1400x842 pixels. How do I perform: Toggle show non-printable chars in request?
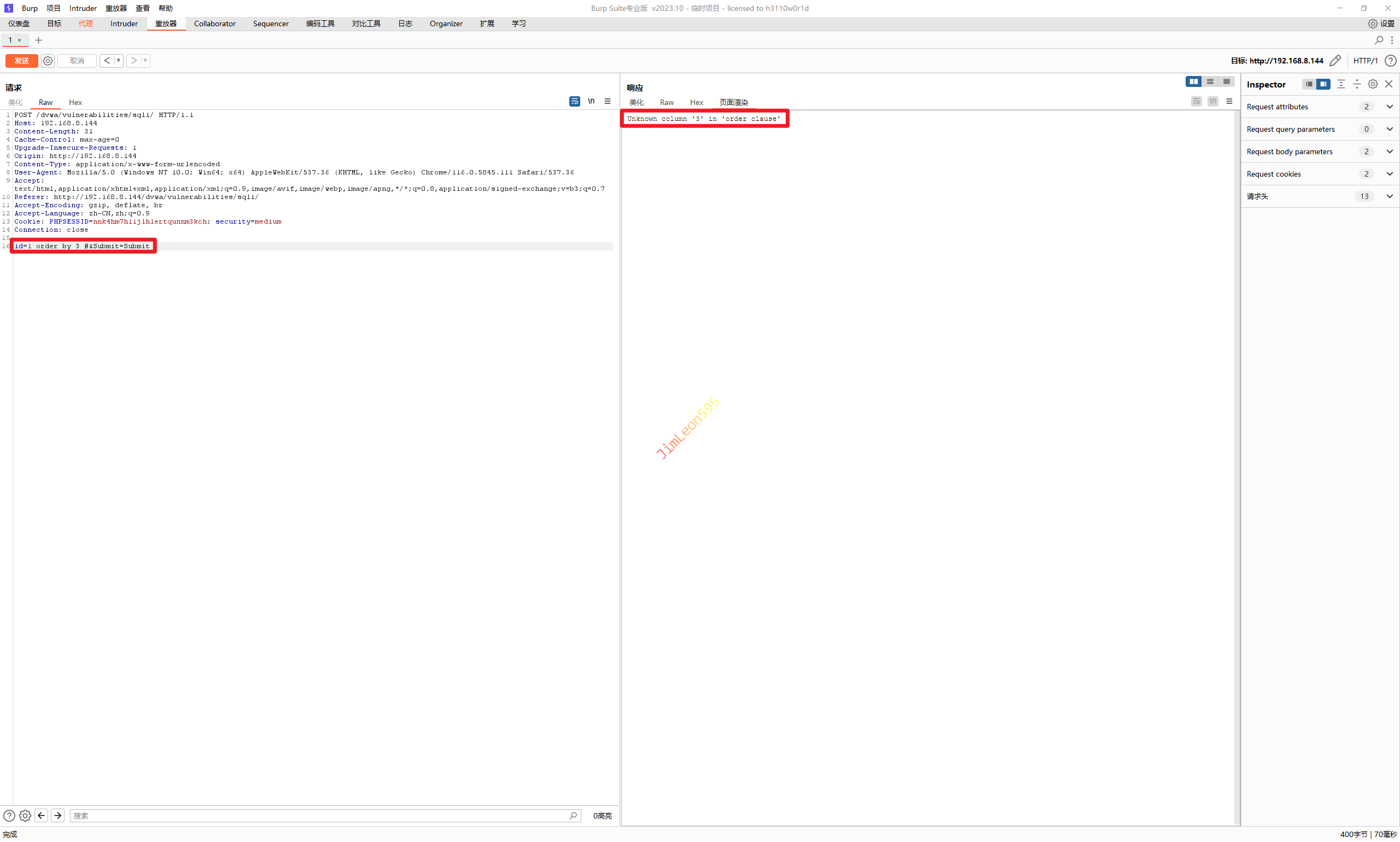[591, 101]
